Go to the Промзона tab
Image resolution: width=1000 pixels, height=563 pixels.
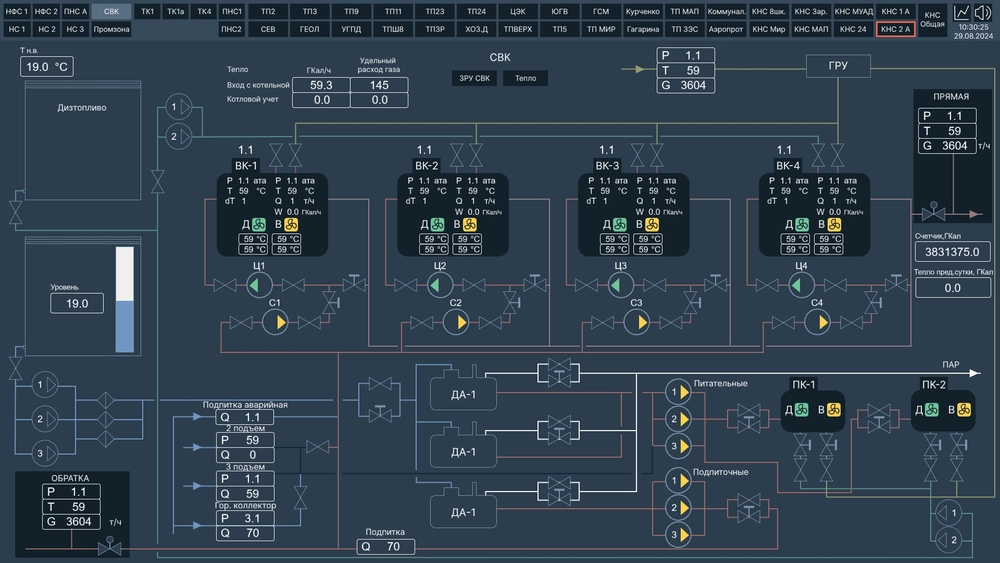point(111,29)
